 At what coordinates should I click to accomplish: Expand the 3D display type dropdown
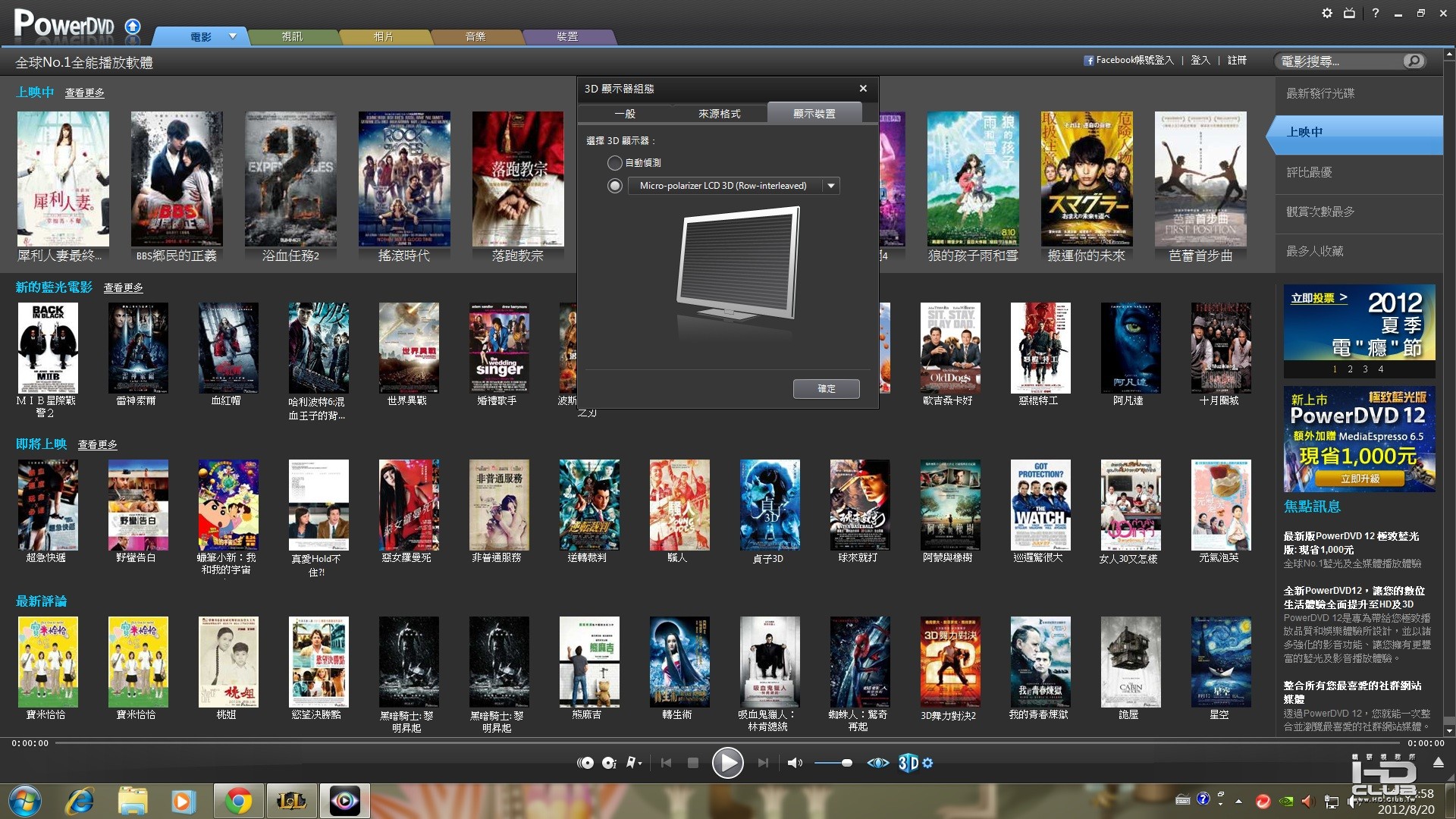click(x=831, y=186)
